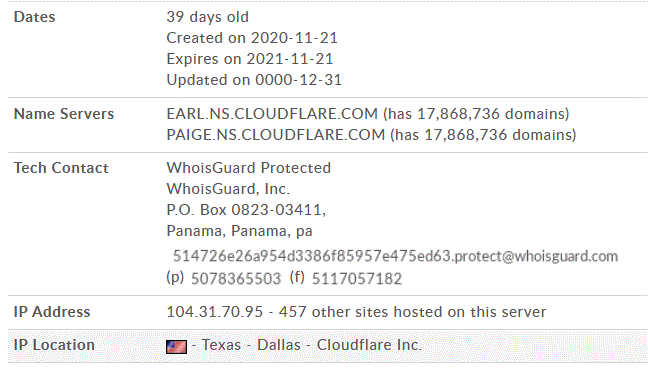Open EARL.NS.CLOUDFLARE.COM name server link
This screenshot has height=369, width=648.
click(272, 114)
